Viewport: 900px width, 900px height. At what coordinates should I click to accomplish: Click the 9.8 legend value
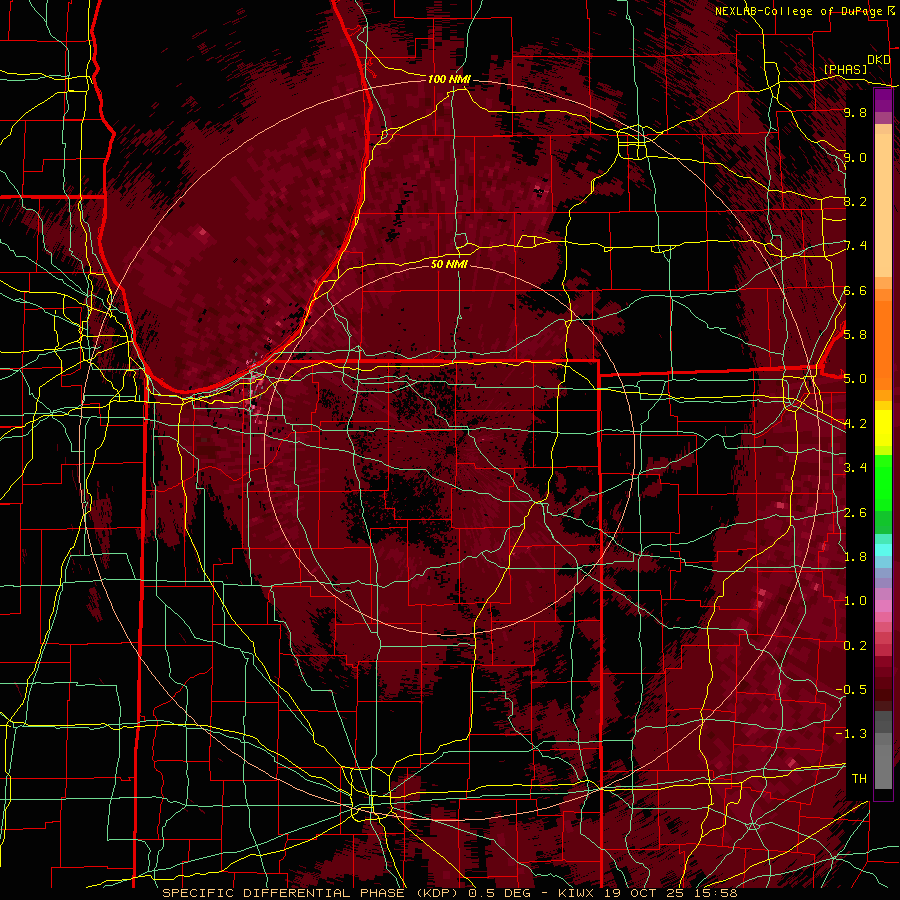click(x=855, y=112)
